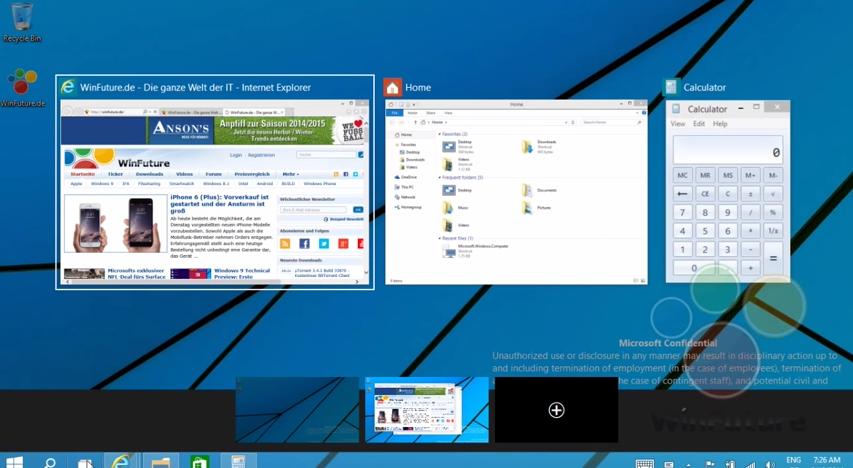853x468 pixels.
Task: Click the volume speaker tray icon
Action: click(770, 464)
